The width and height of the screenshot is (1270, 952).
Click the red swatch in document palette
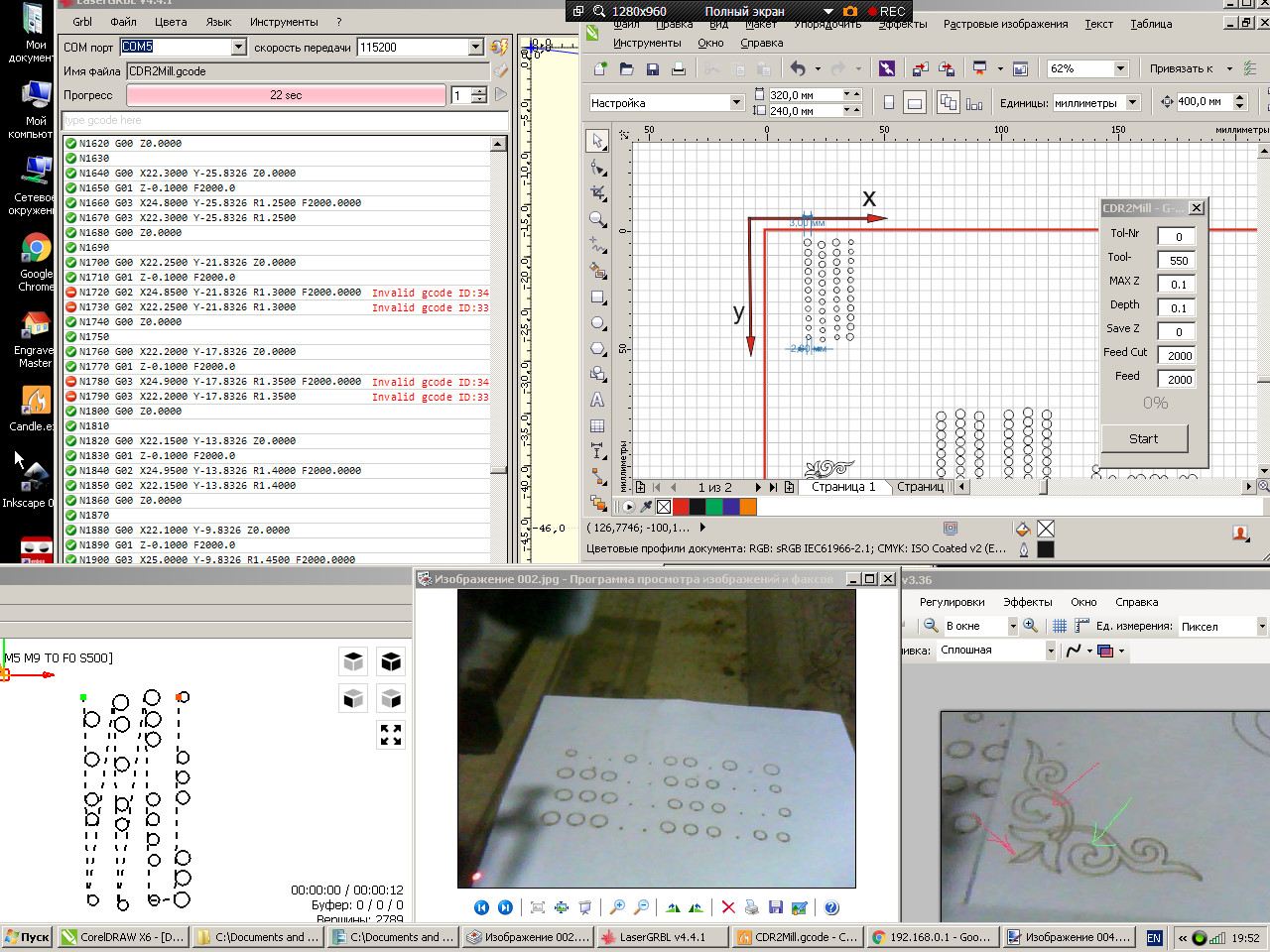coord(681,506)
